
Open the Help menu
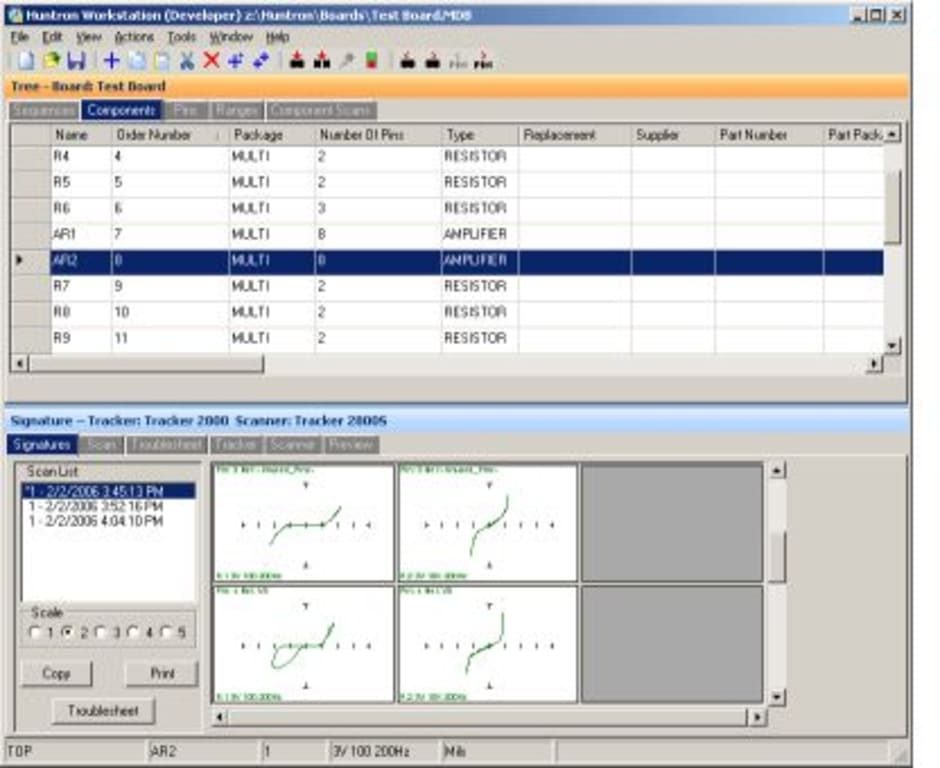[278, 37]
